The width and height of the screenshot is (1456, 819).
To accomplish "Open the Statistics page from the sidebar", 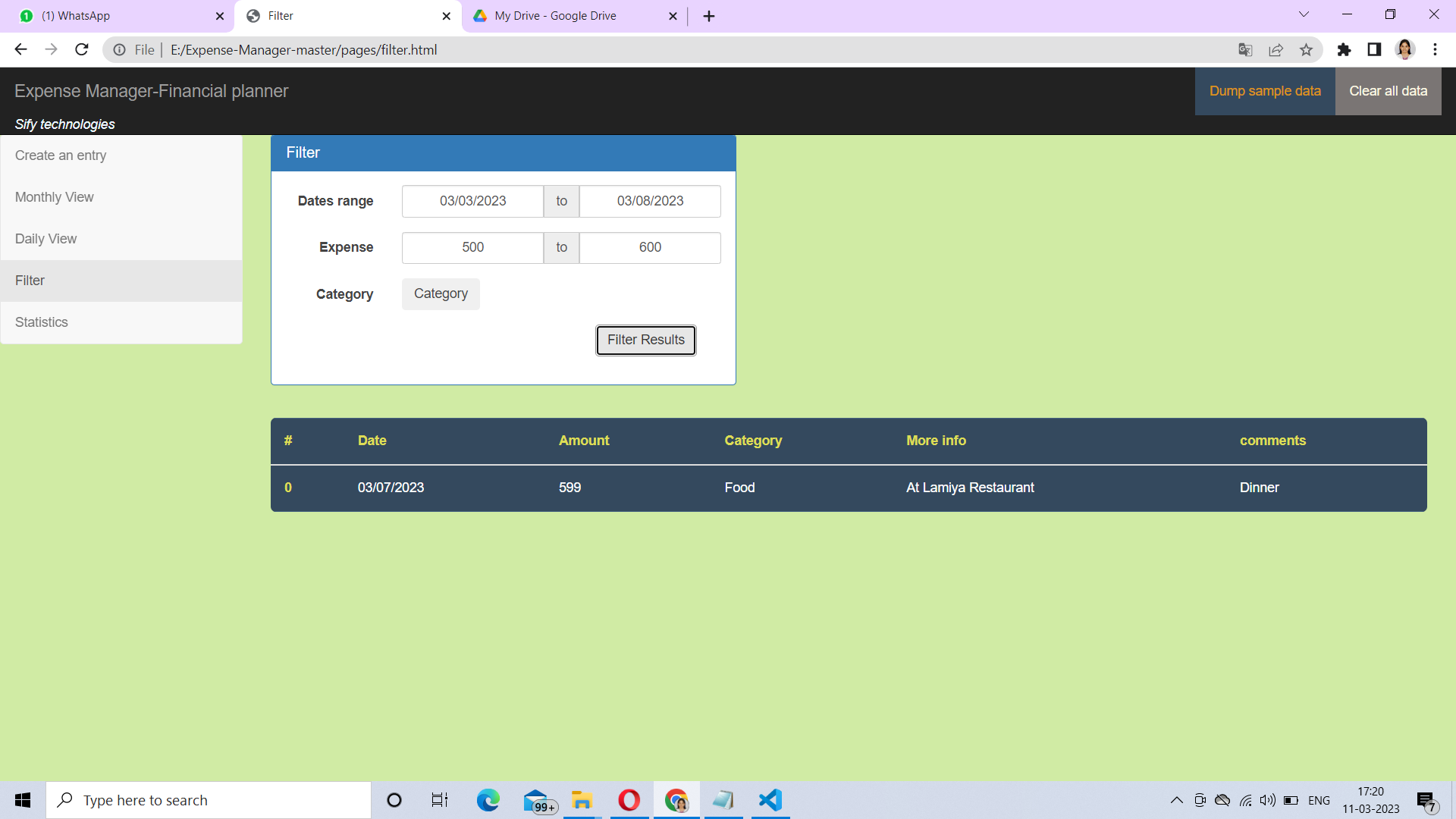I will [41, 322].
